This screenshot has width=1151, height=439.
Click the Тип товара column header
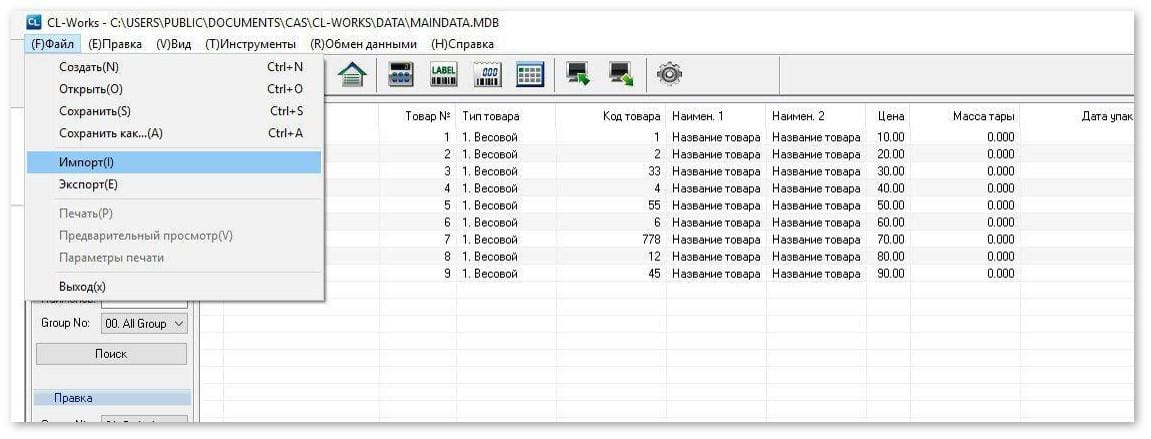[506, 116]
